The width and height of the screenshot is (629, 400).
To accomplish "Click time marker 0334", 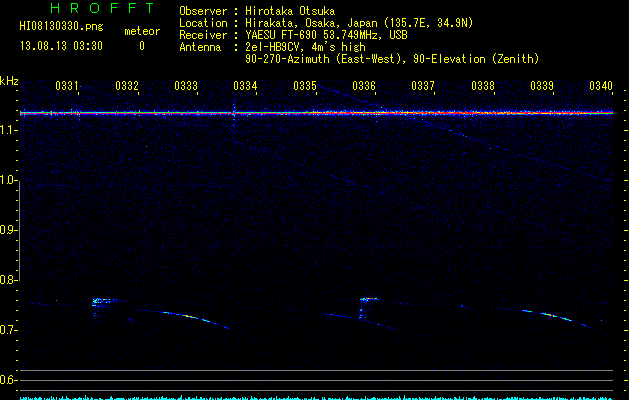I will click(245, 86).
